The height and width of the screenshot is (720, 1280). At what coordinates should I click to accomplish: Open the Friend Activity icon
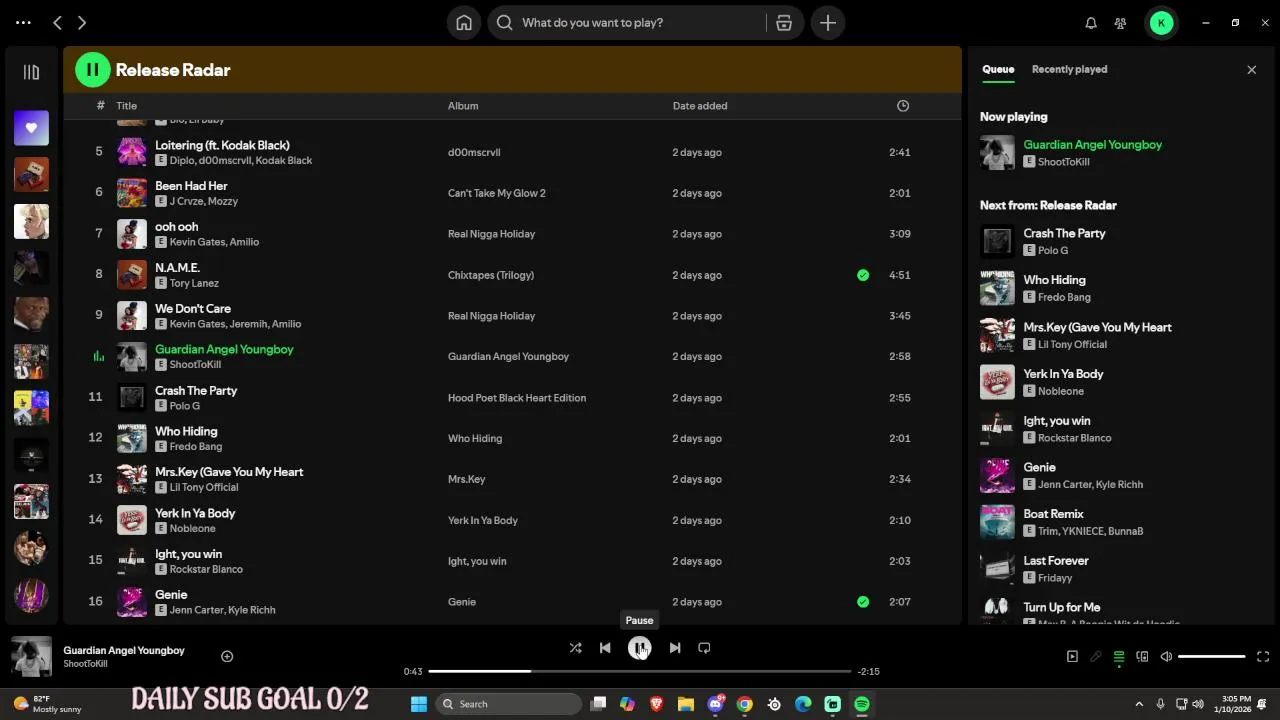point(1121,23)
